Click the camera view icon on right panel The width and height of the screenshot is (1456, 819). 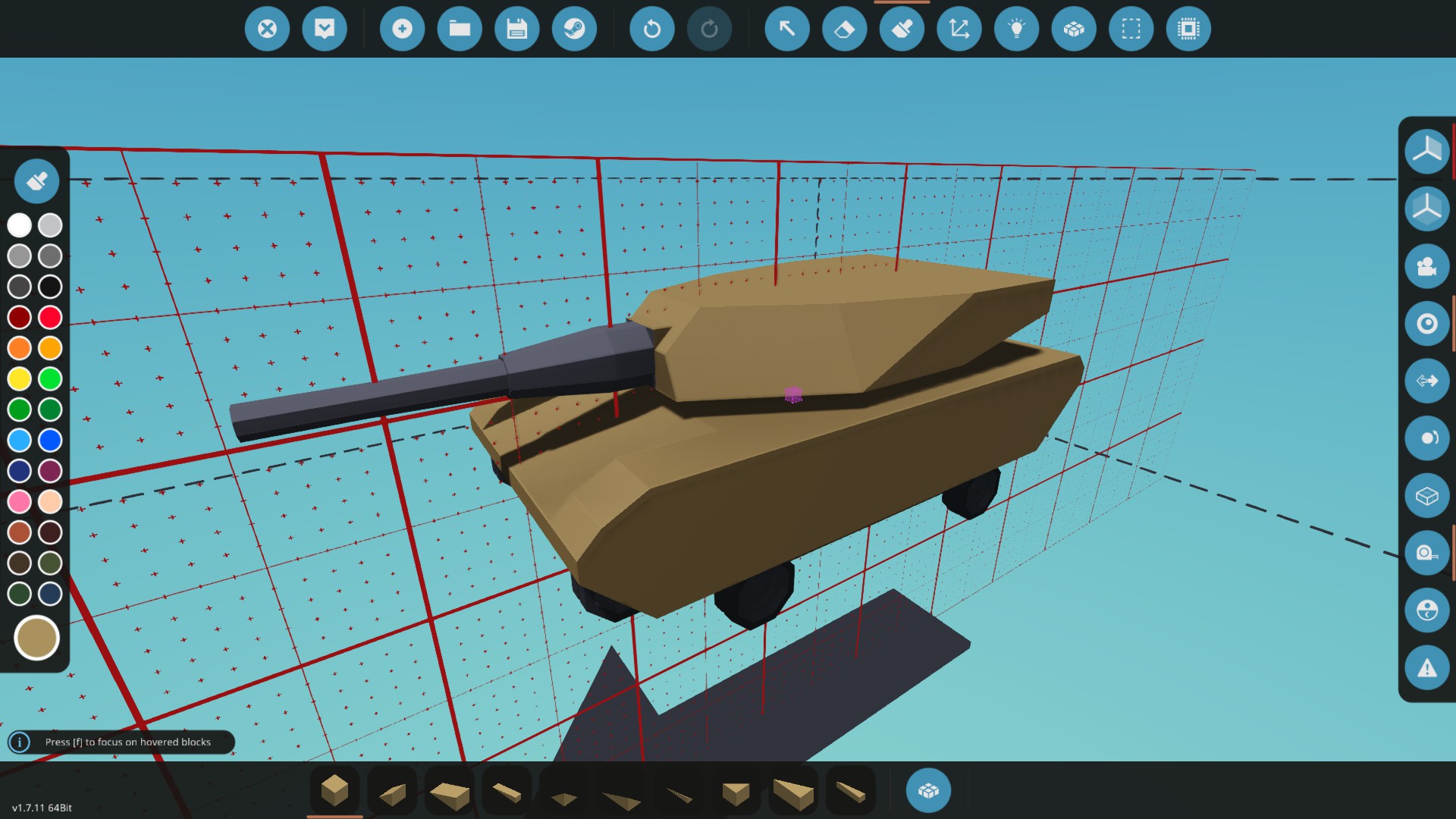click(x=1426, y=266)
